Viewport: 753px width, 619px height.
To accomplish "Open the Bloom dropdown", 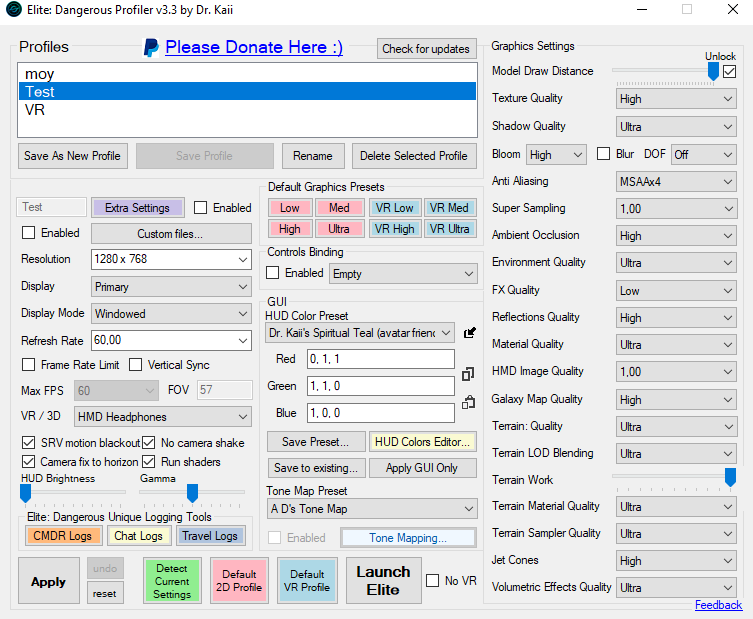I will point(556,155).
